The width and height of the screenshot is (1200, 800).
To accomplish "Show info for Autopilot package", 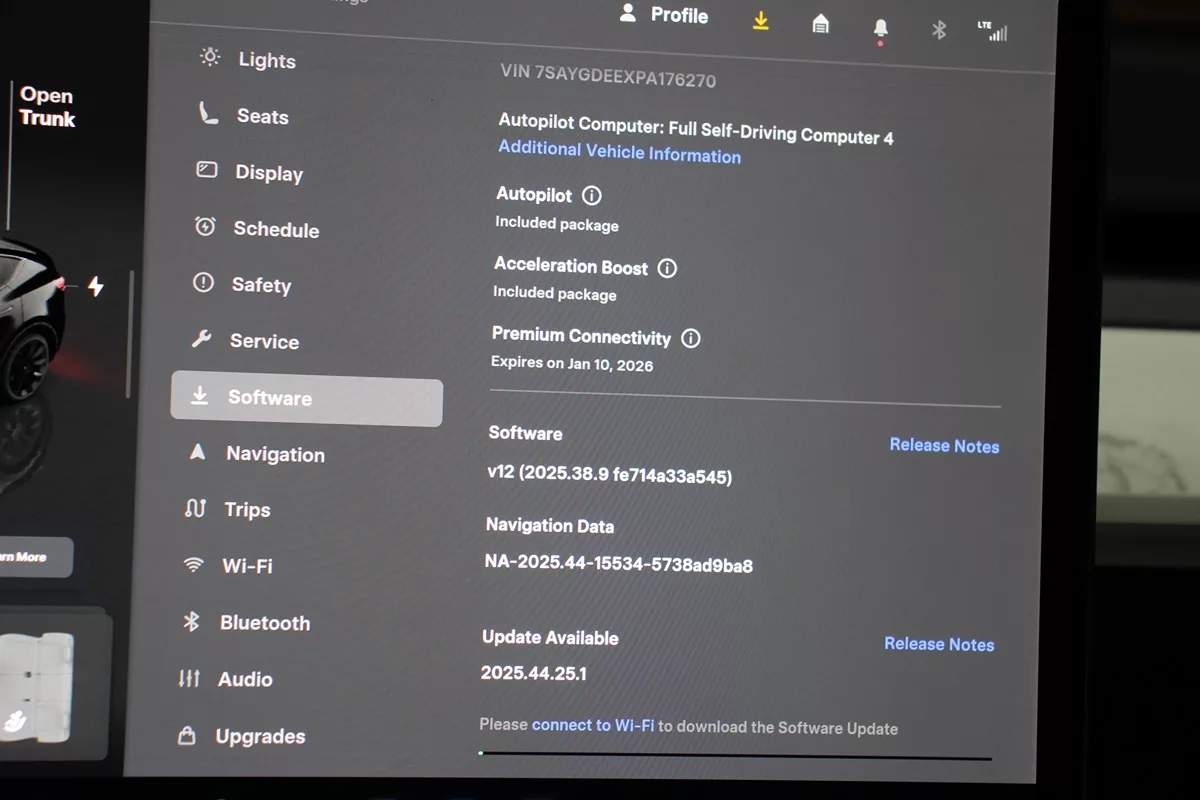I will (x=591, y=196).
